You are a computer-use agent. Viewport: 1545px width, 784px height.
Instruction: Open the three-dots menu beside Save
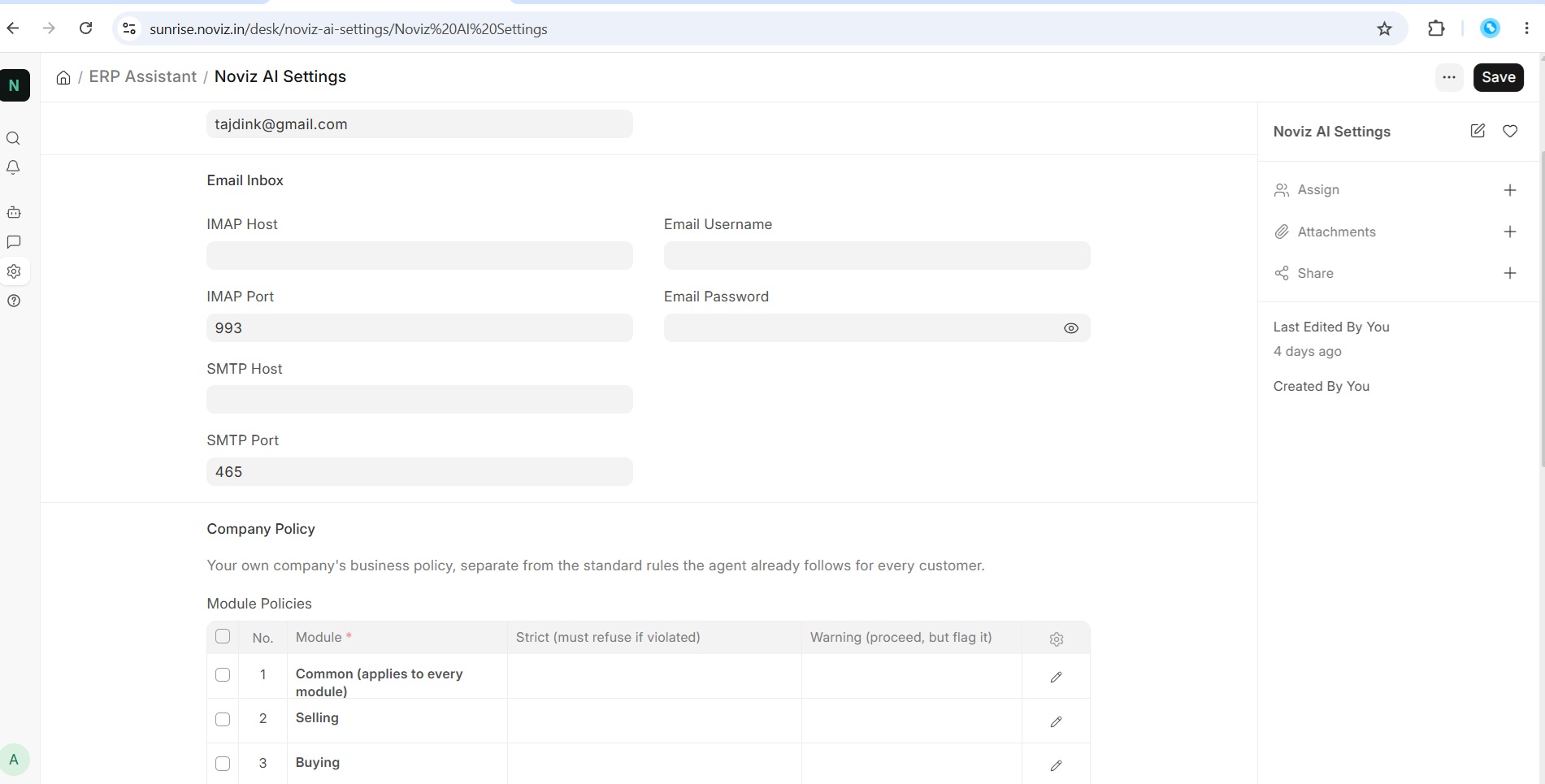1449,77
